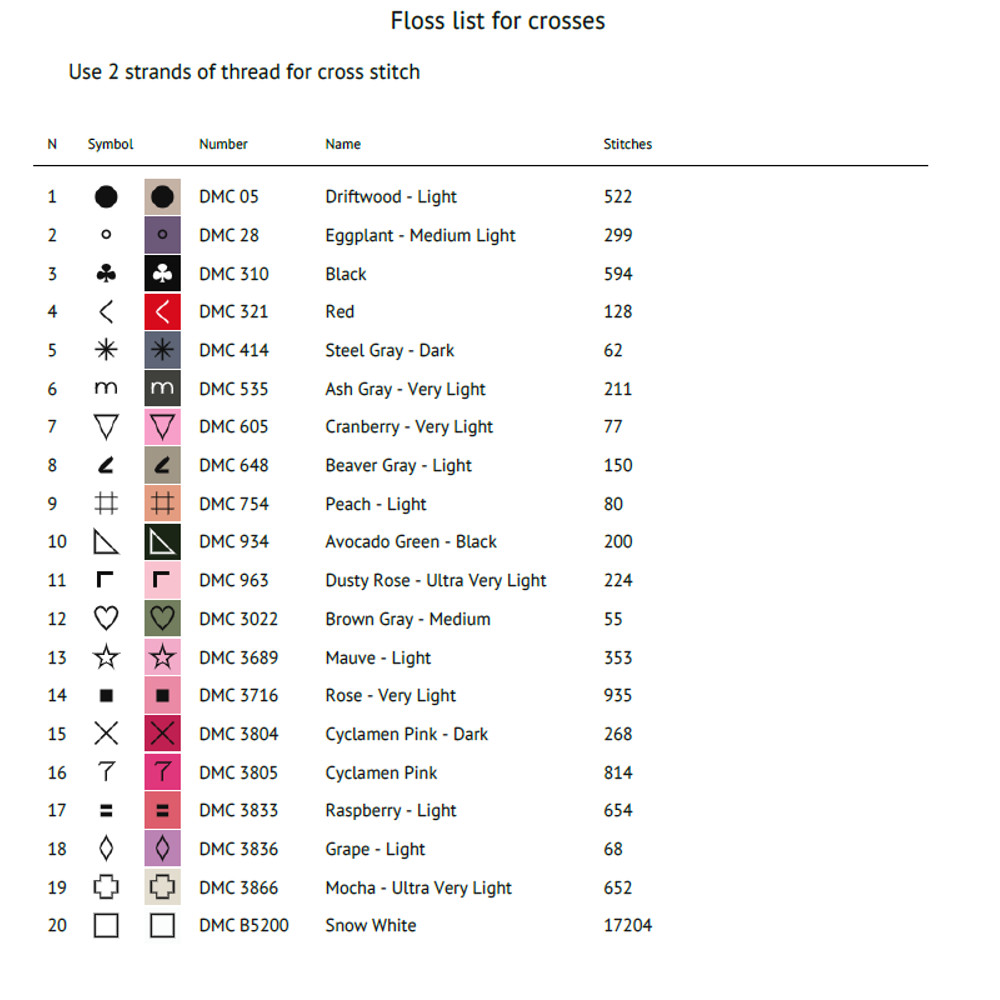The width and height of the screenshot is (1000, 1000).
Task: Click the club symbol for DMC 310
Action: [x=106, y=274]
